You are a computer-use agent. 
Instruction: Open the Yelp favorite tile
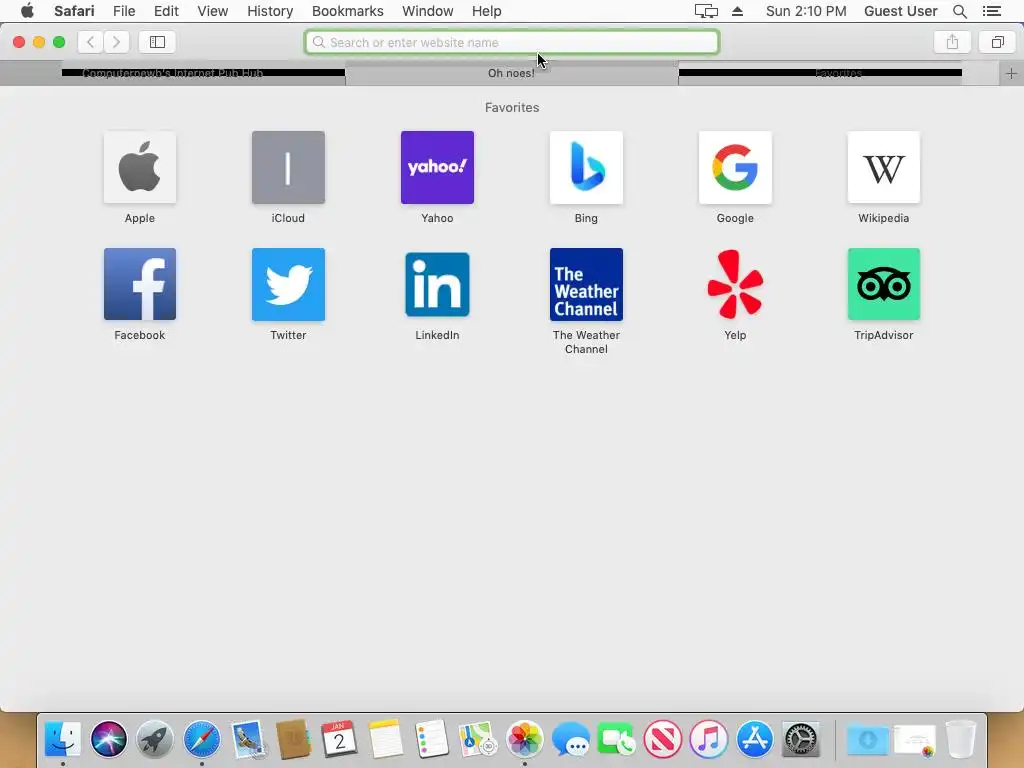[x=735, y=284]
